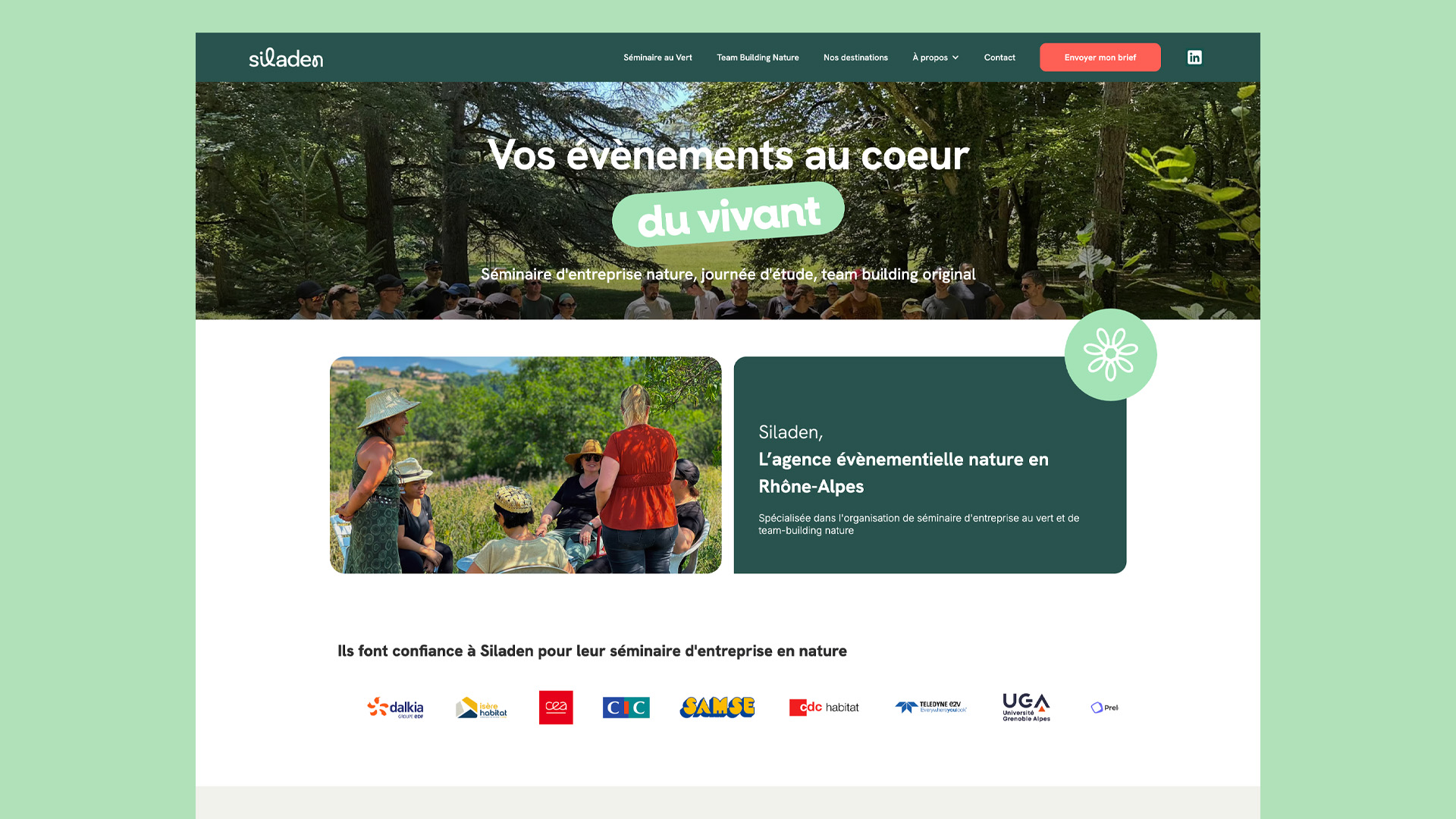Select the red CEA logo

point(556,708)
